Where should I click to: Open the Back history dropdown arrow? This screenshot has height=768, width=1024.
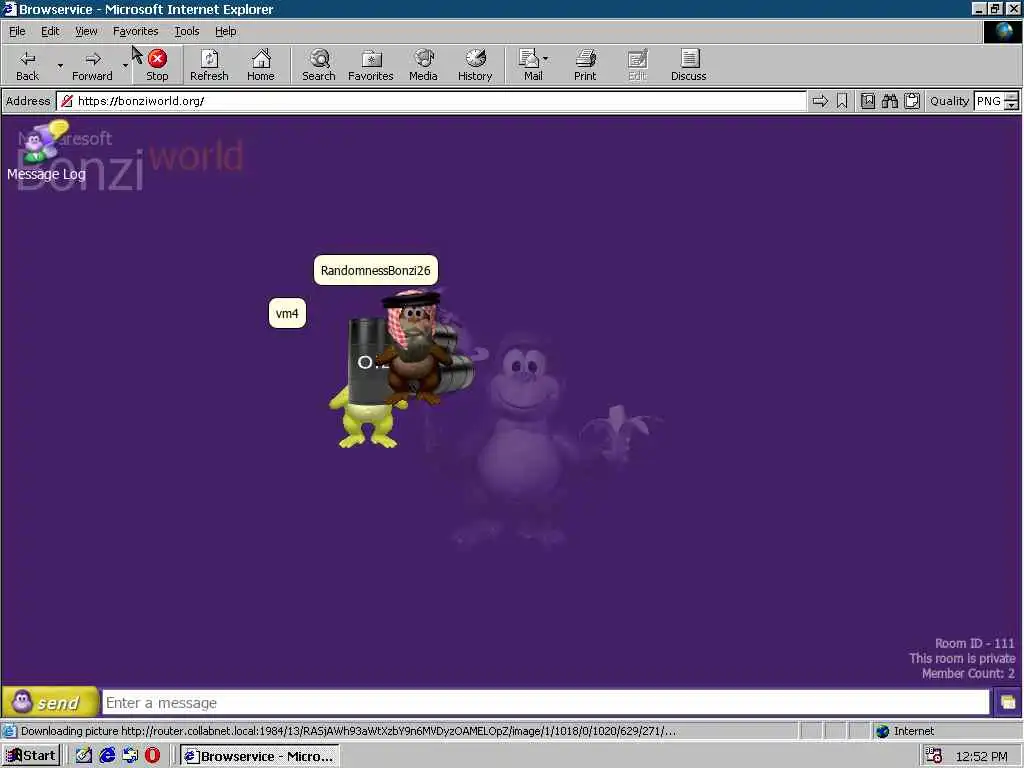pyautogui.click(x=60, y=65)
